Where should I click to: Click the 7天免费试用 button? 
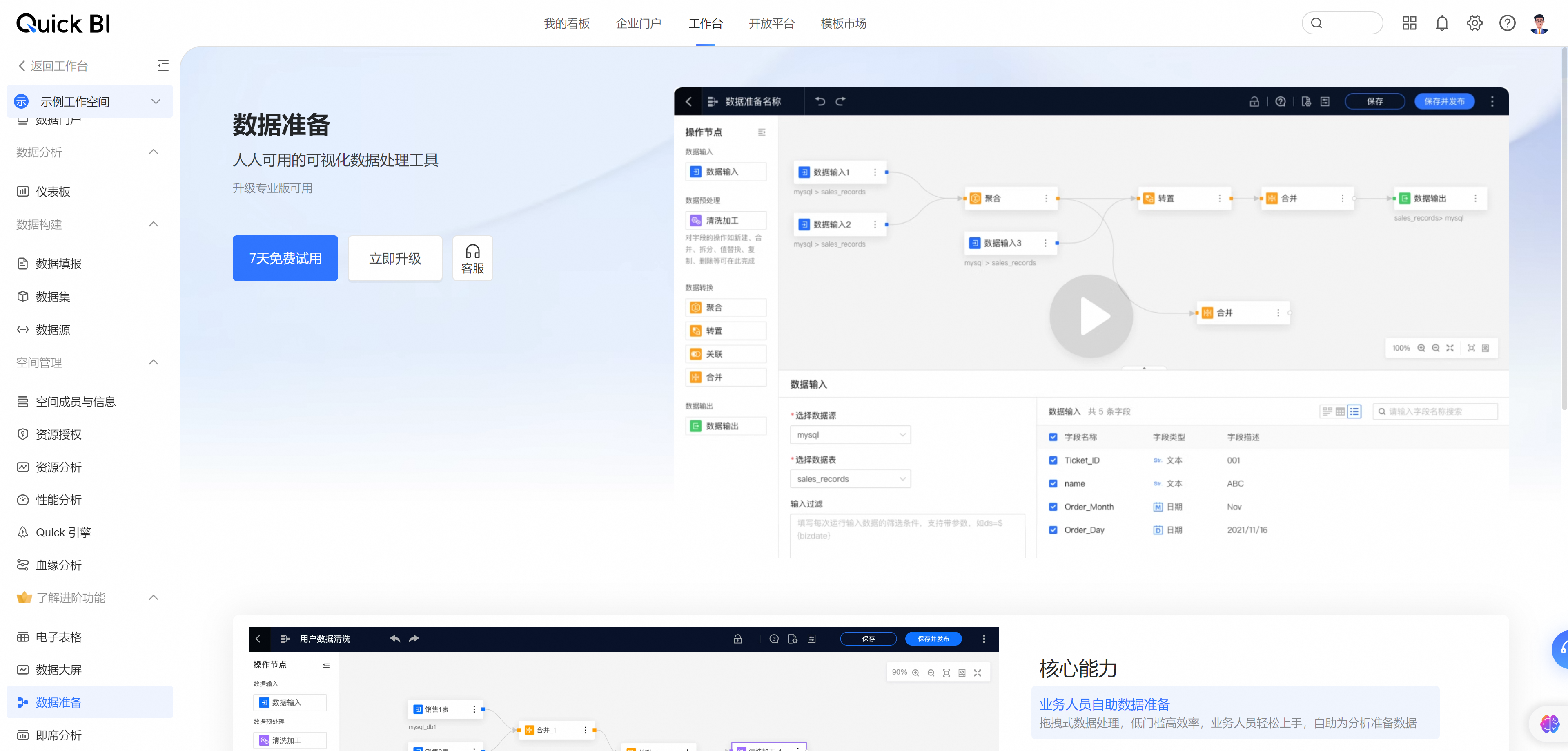[x=285, y=258]
